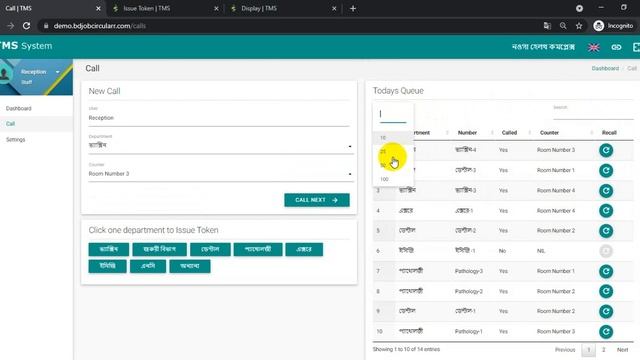The width and height of the screenshot is (640, 360).
Task: Click the Previous pagination button
Action: pyautogui.click(x=565, y=350)
